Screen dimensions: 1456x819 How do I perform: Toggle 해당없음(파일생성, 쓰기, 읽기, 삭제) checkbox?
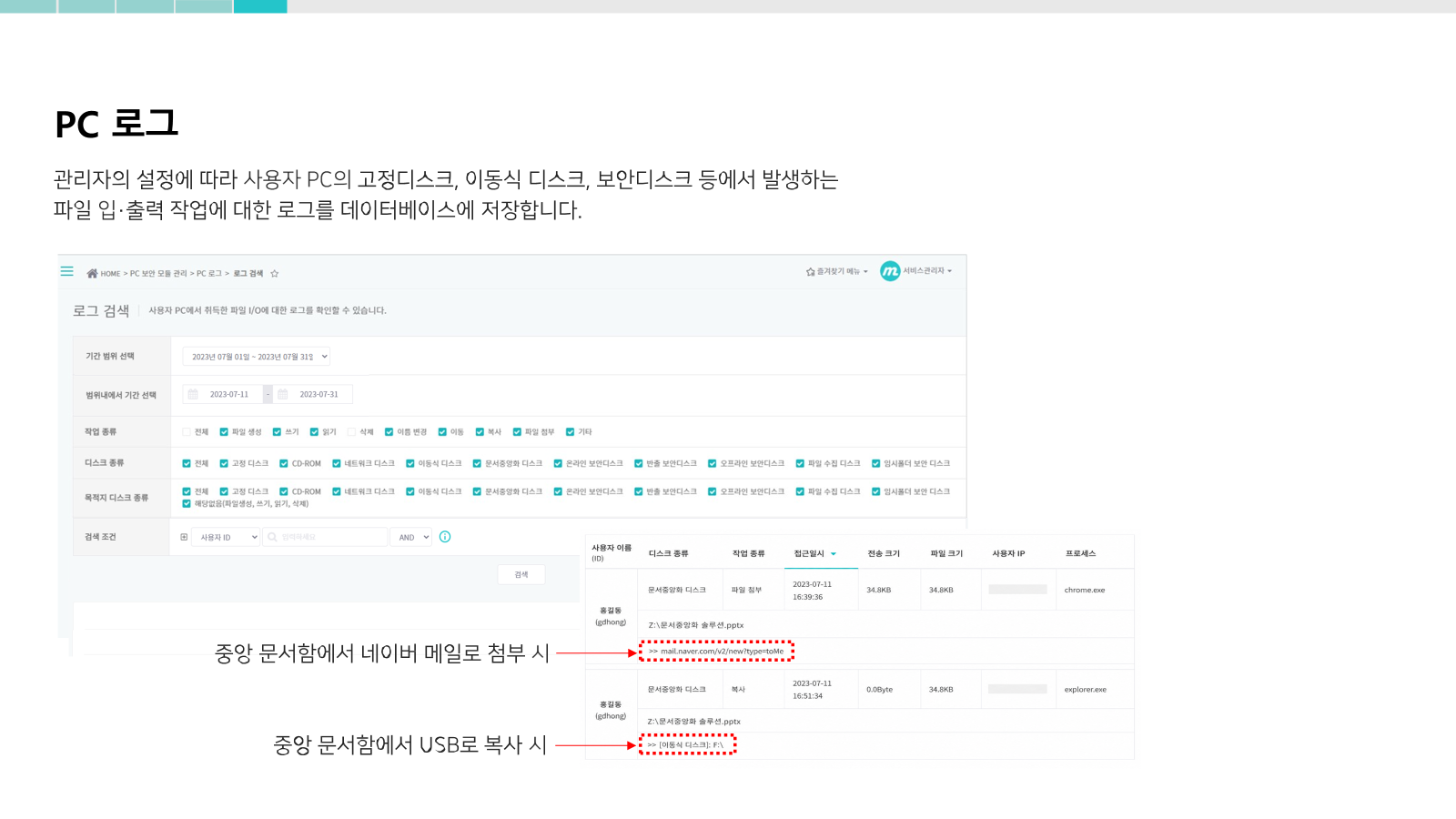point(187,503)
